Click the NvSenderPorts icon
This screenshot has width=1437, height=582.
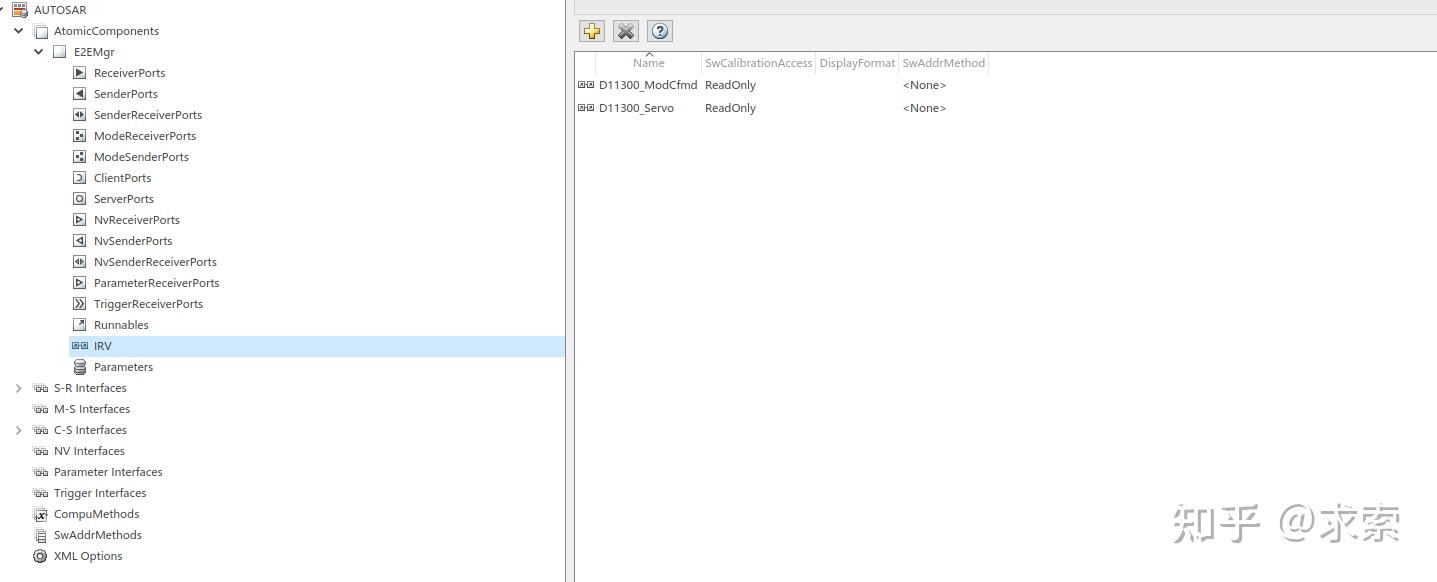pyautogui.click(x=80, y=241)
